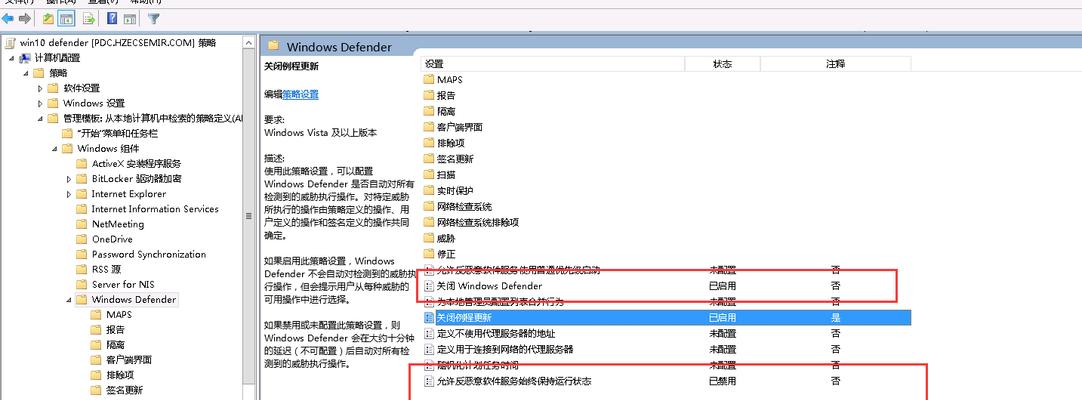
Task: Collapse the Windows 组件 tree node
Action: point(55,149)
